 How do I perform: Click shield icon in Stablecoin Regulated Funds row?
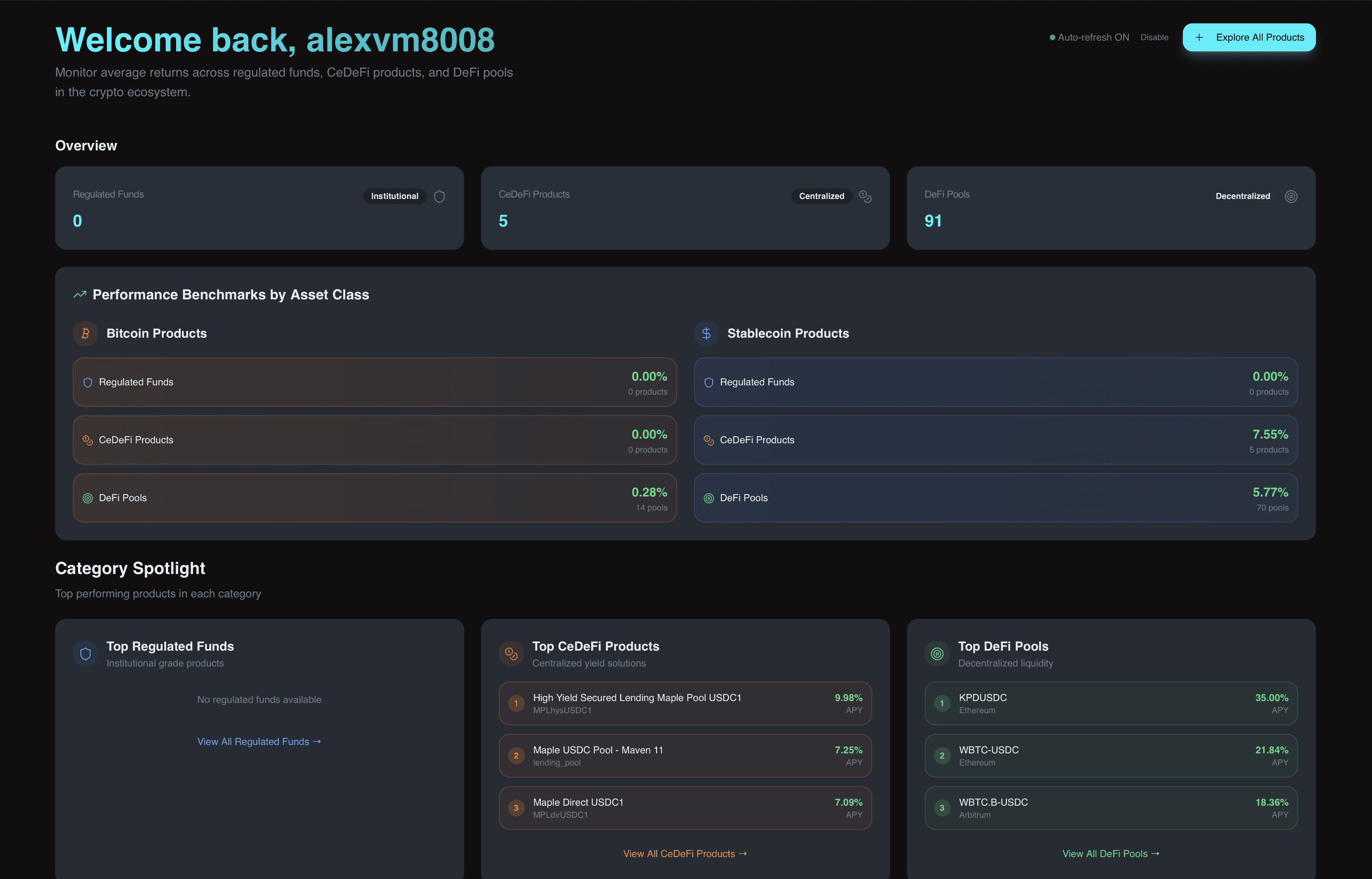point(709,383)
